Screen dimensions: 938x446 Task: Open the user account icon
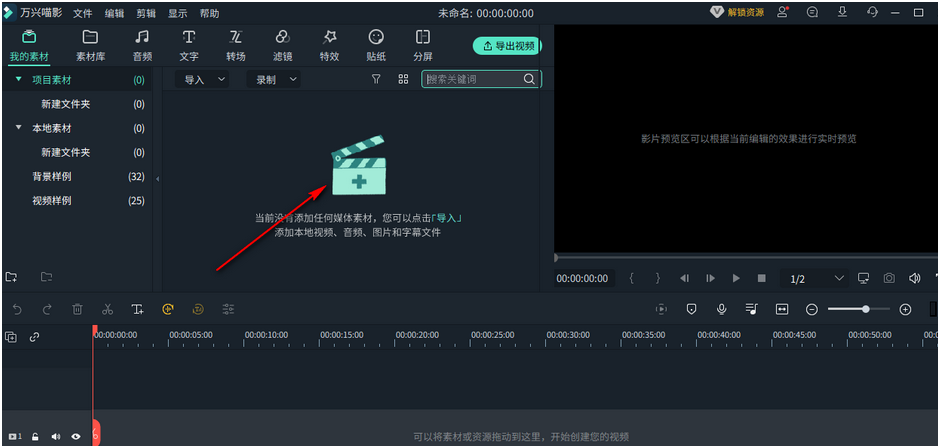[782, 12]
